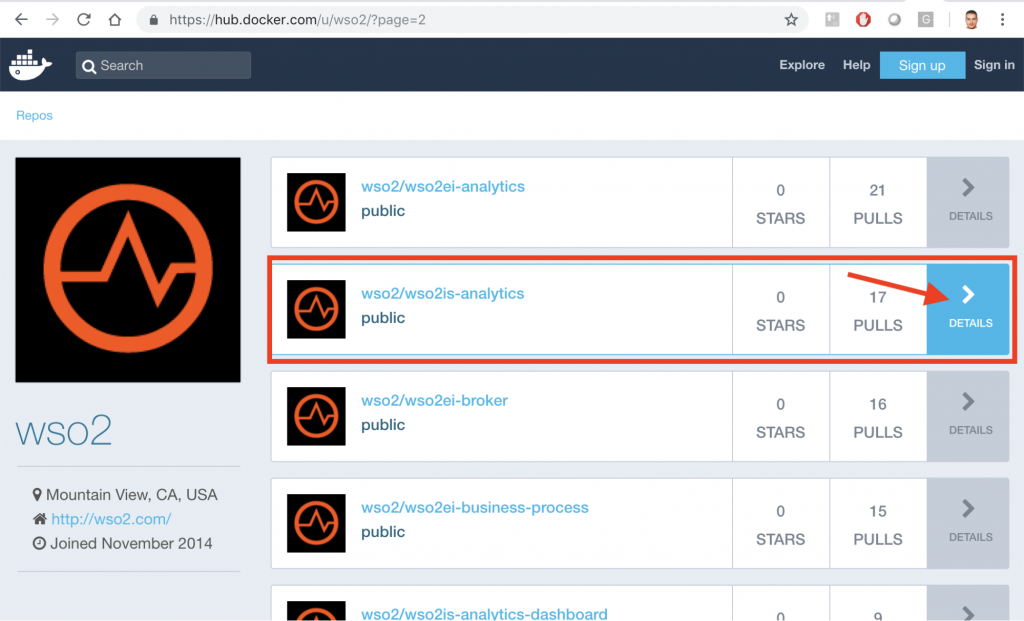Open details for wso2/wso2is-analytics
The width and height of the screenshot is (1024, 621).
968,308
